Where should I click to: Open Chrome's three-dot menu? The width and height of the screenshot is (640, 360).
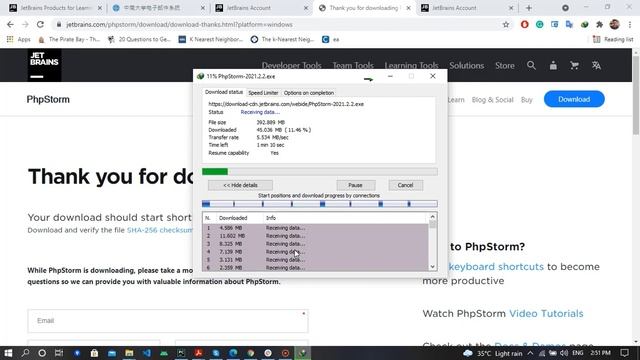point(630,24)
